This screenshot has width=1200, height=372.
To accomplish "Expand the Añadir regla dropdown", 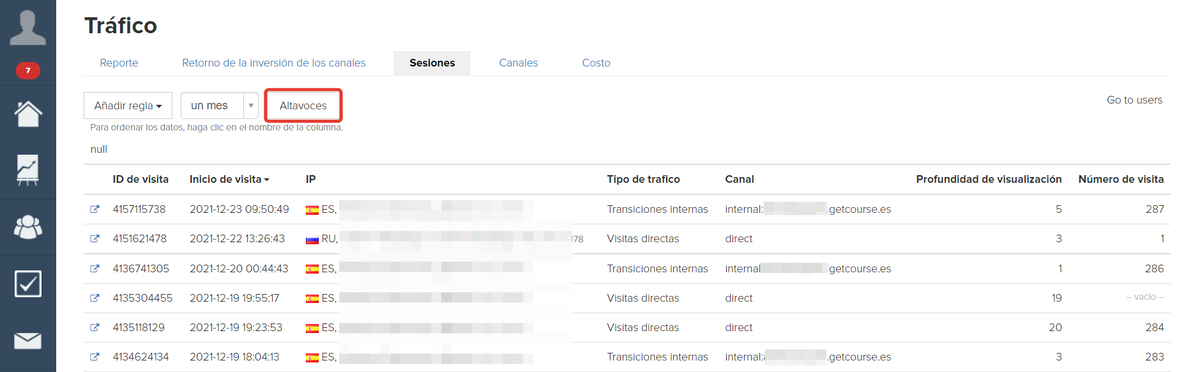I will pyautogui.click(x=128, y=105).
